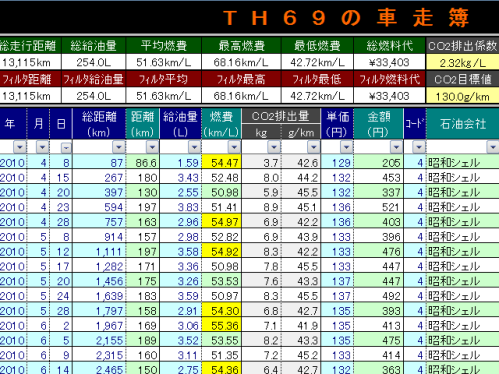This screenshot has height=374, width=499.
Task: Open the 石油会社 column filter dropdown
Action: [x=493, y=147]
